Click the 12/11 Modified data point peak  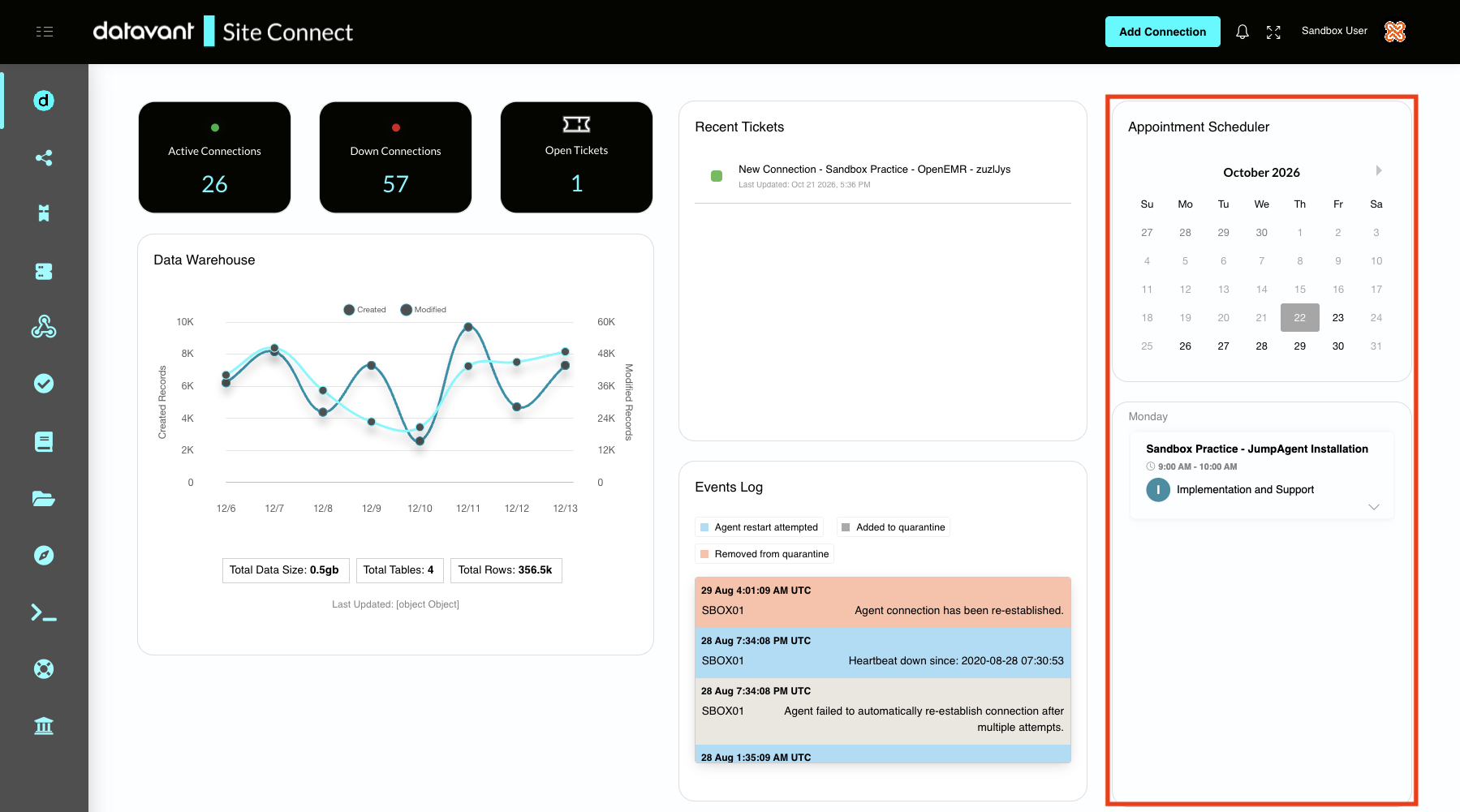(468, 327)
